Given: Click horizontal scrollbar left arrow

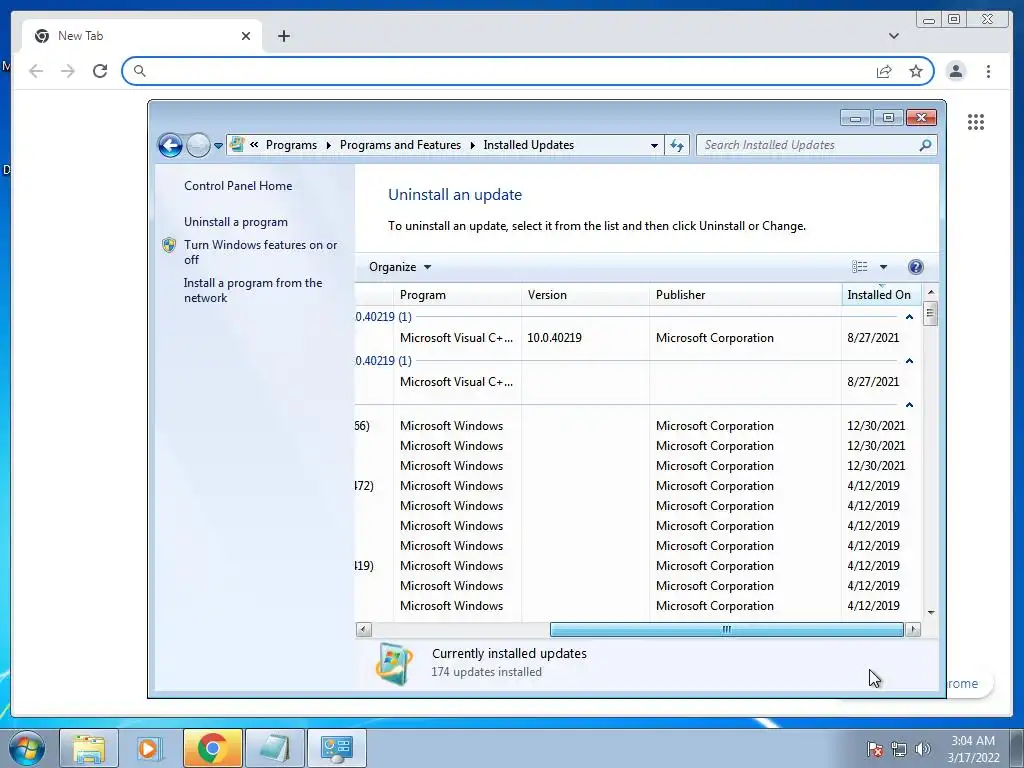Looking at the screenshot, I should [x=364, y=630].
